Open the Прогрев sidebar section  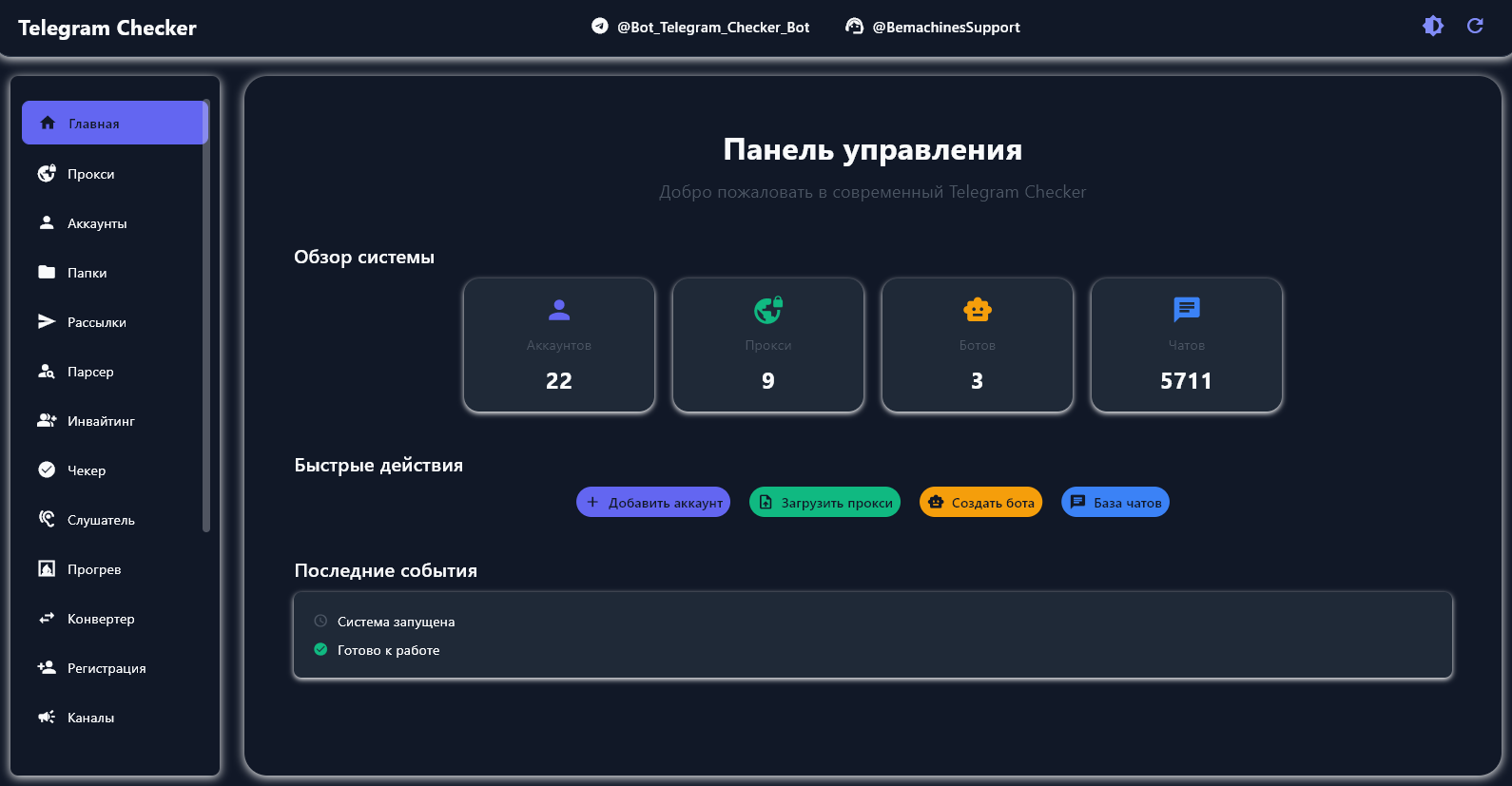click(94, 569)
